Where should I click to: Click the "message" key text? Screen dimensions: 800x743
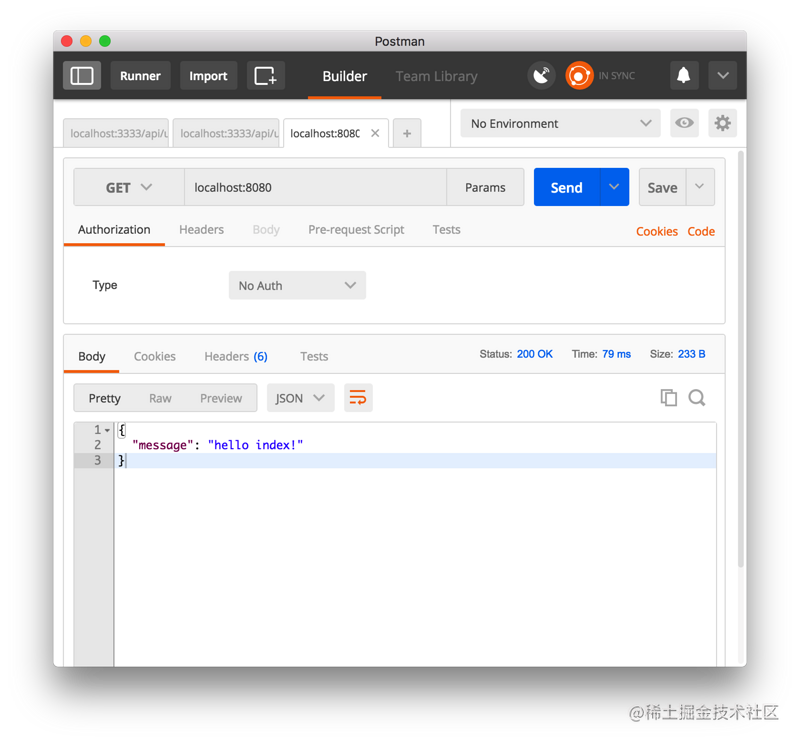coord(163,445)
